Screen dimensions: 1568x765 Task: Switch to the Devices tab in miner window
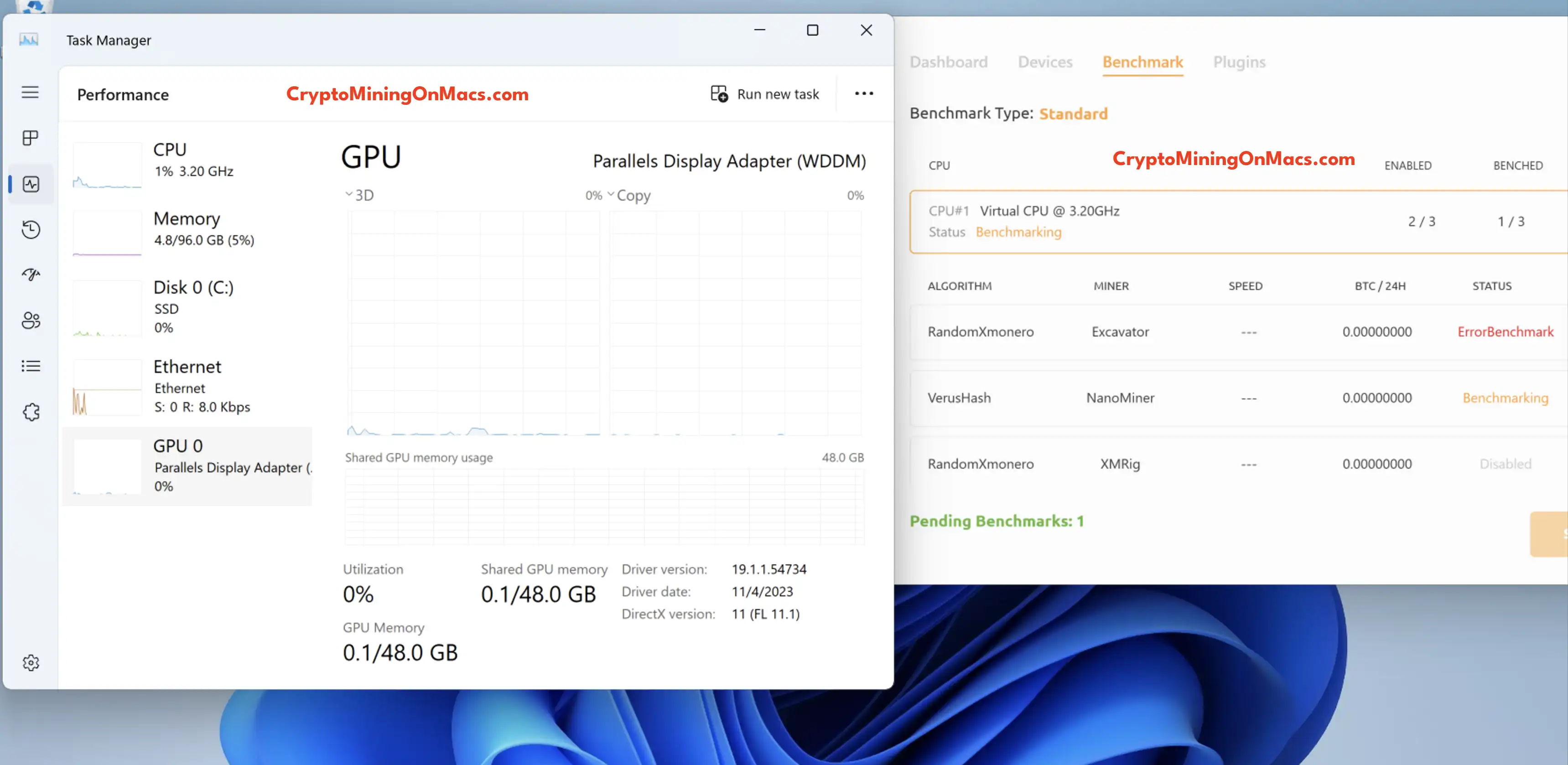[x=1045, y=62]
